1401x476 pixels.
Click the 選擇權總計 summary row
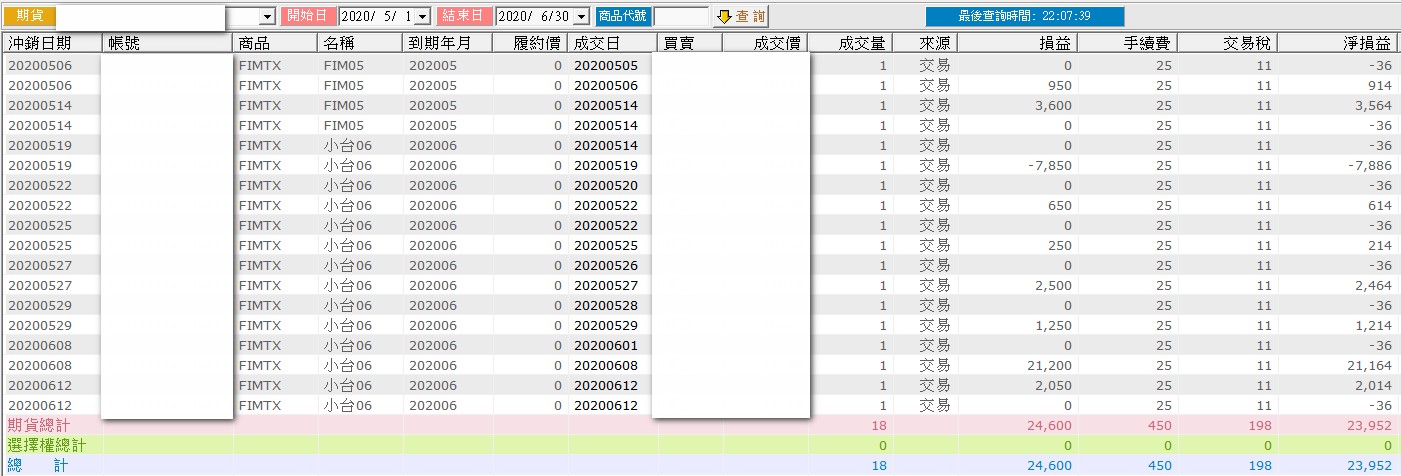(x=700, y=445)
